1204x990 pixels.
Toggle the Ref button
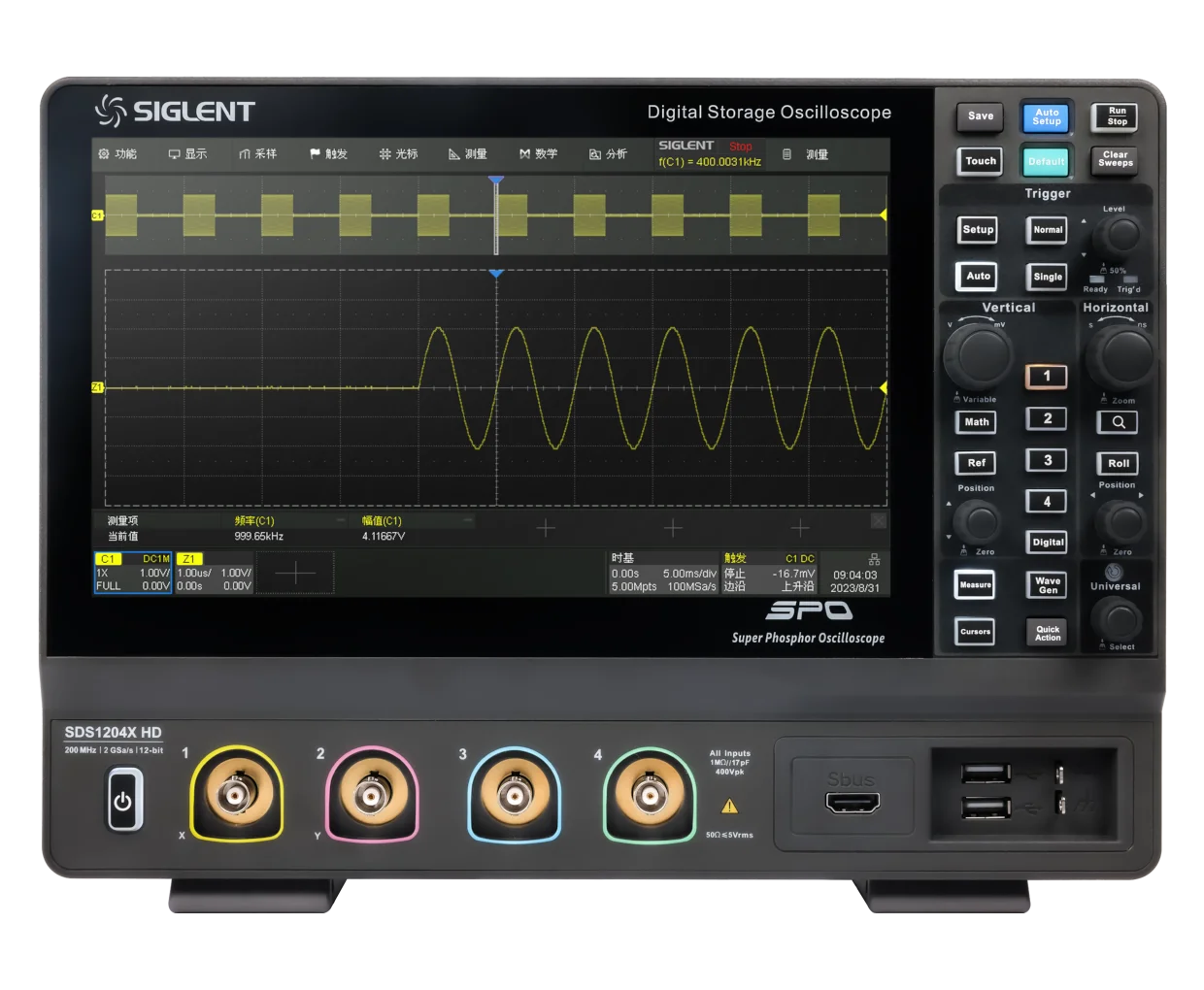[977, 463]
